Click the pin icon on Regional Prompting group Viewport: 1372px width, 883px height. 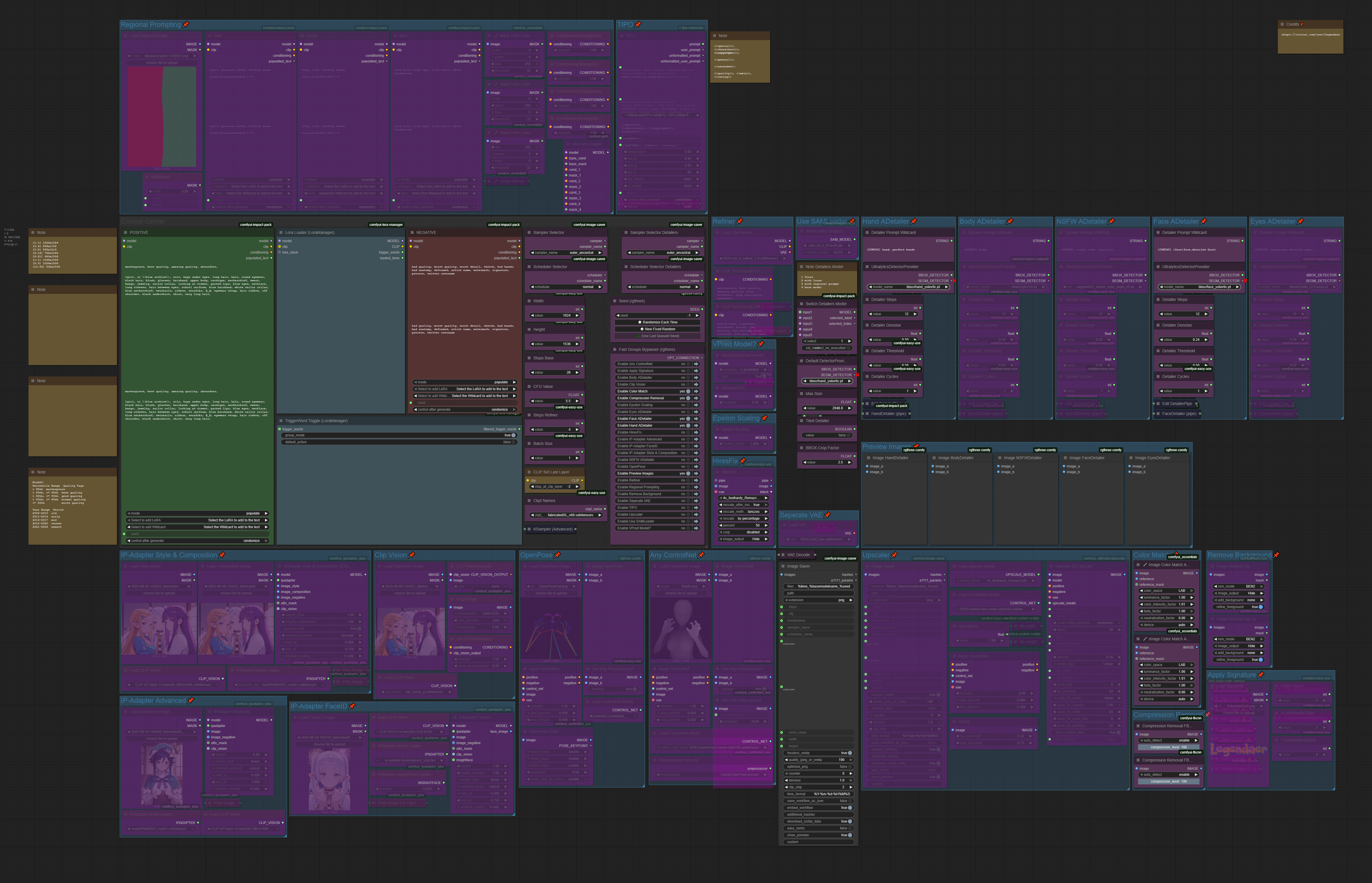(186, 25)
